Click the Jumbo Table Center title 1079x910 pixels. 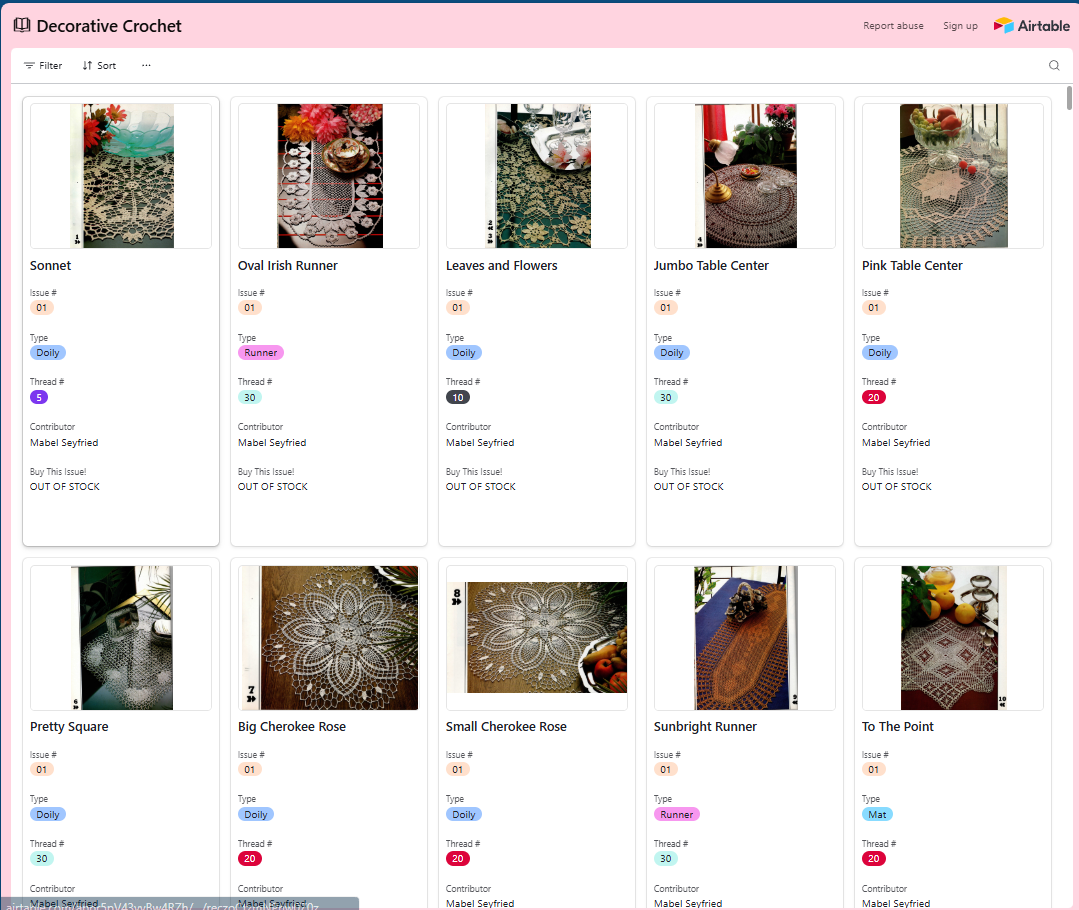coord(711,266)
